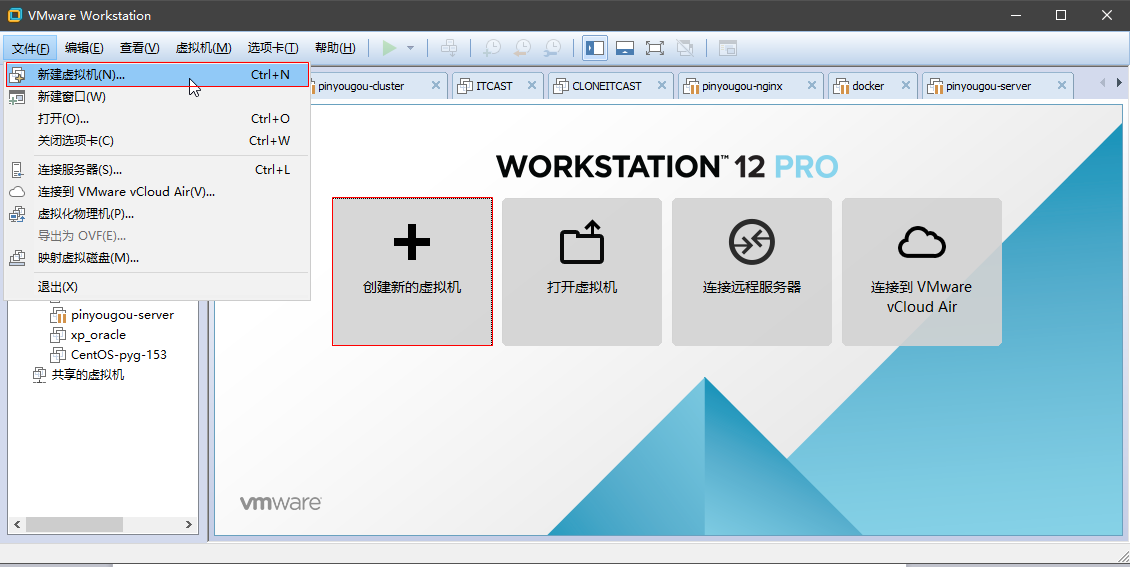1130x567 pixels.
Task: Close the pinyougou-server tab
Action: pyautogui.click(x=1062, y=85)
